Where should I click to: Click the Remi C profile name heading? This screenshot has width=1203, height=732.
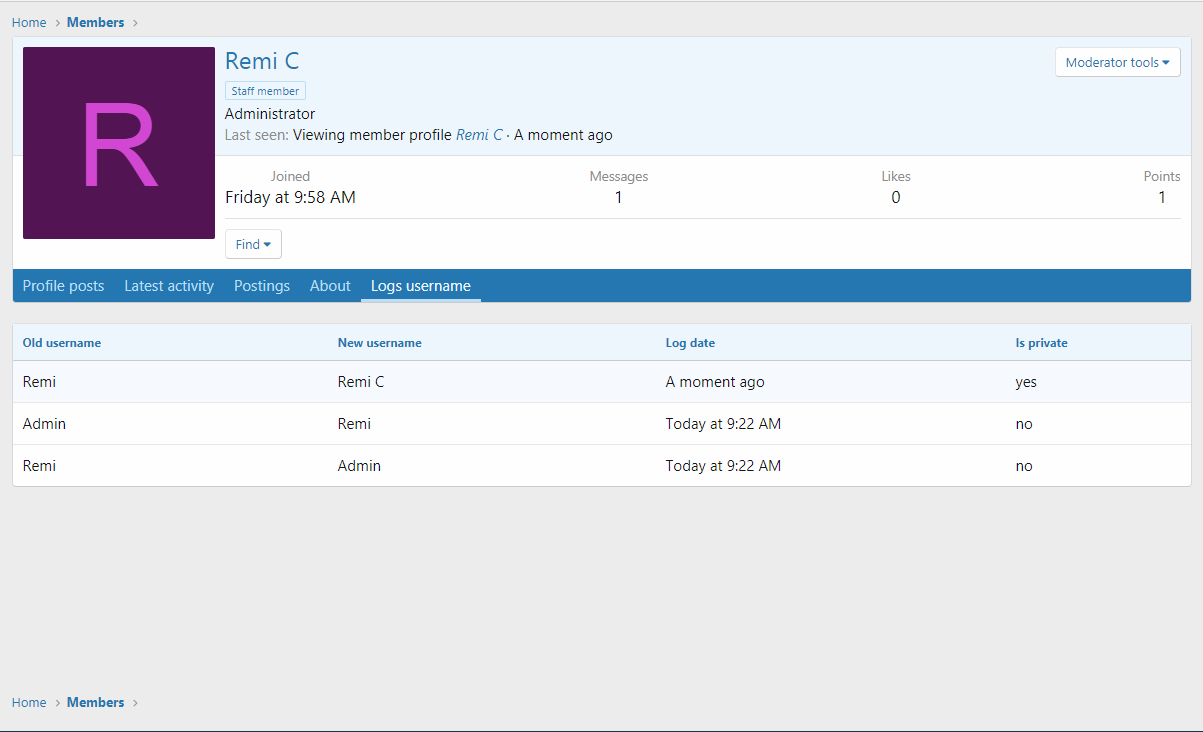262,61
